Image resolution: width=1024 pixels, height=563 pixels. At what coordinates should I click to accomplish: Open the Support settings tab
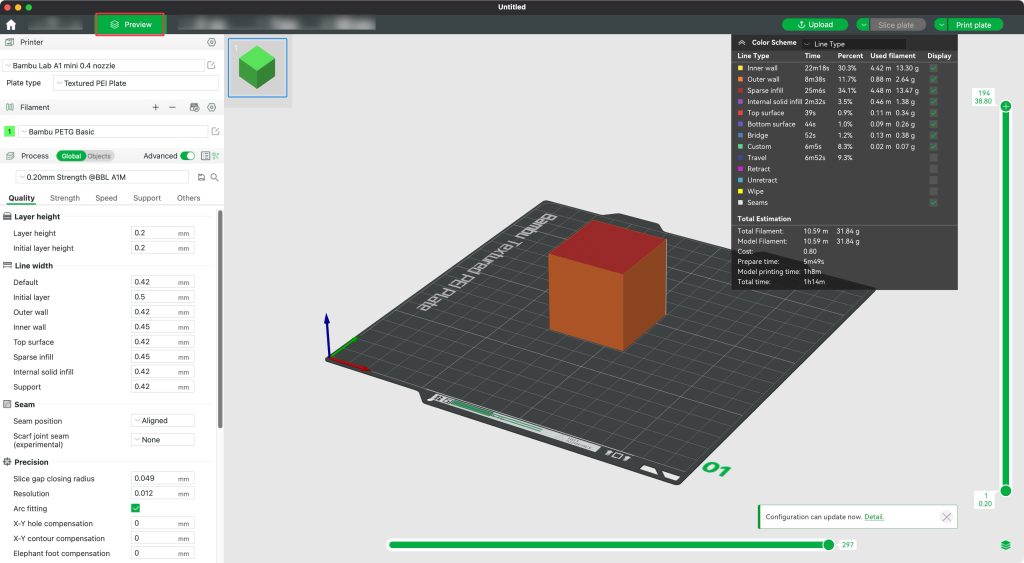[147, 198]
